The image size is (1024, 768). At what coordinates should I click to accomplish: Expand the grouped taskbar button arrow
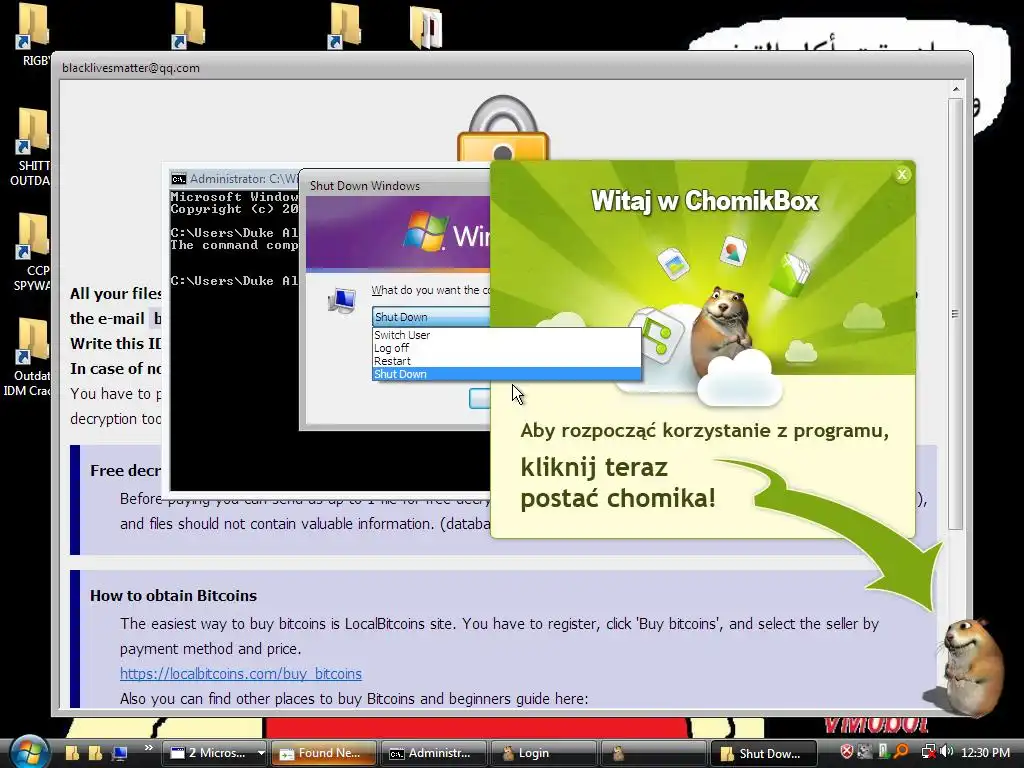(261, 753)
